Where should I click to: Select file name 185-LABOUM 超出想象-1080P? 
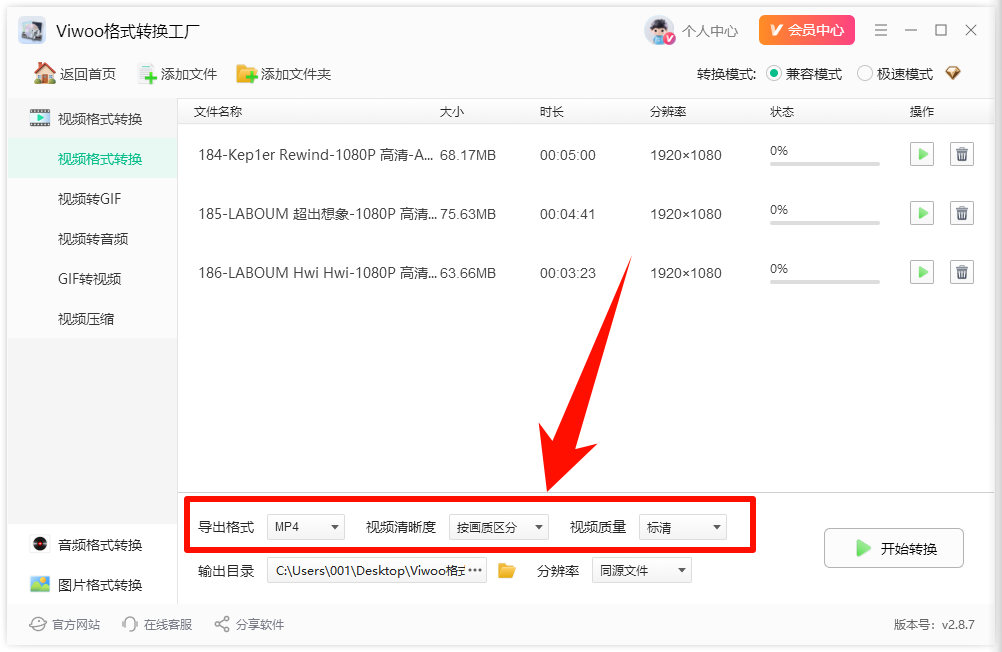(318, 213)
